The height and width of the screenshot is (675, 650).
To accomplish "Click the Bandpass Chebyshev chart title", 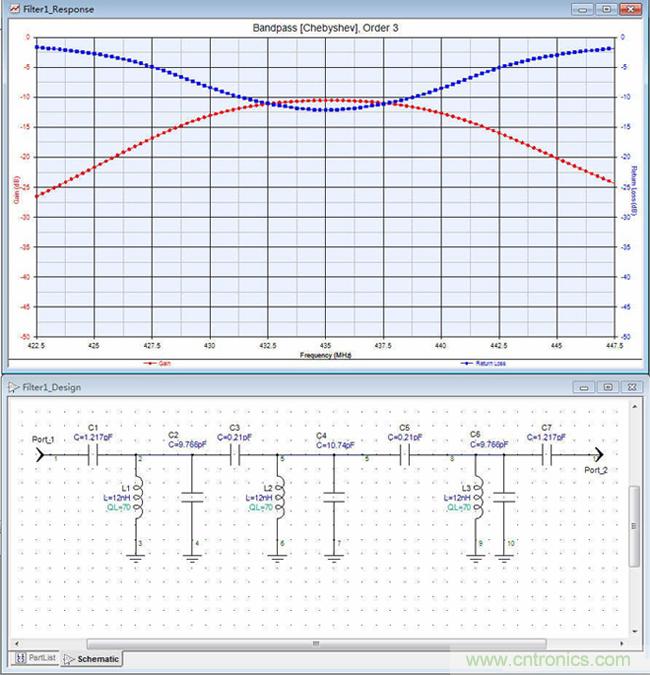I will pos(325,28).
